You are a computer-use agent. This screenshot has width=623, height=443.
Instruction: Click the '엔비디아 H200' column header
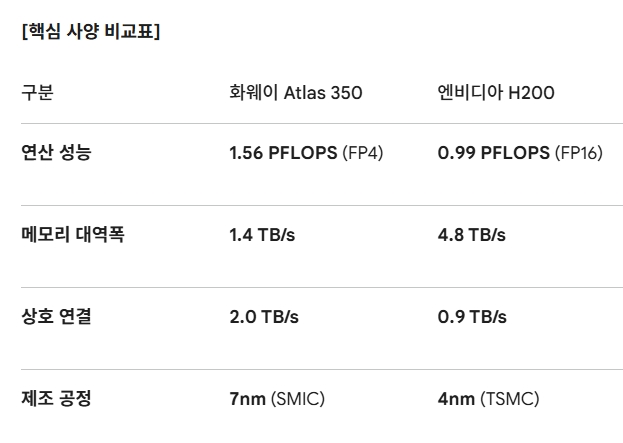tap(496, 93)
